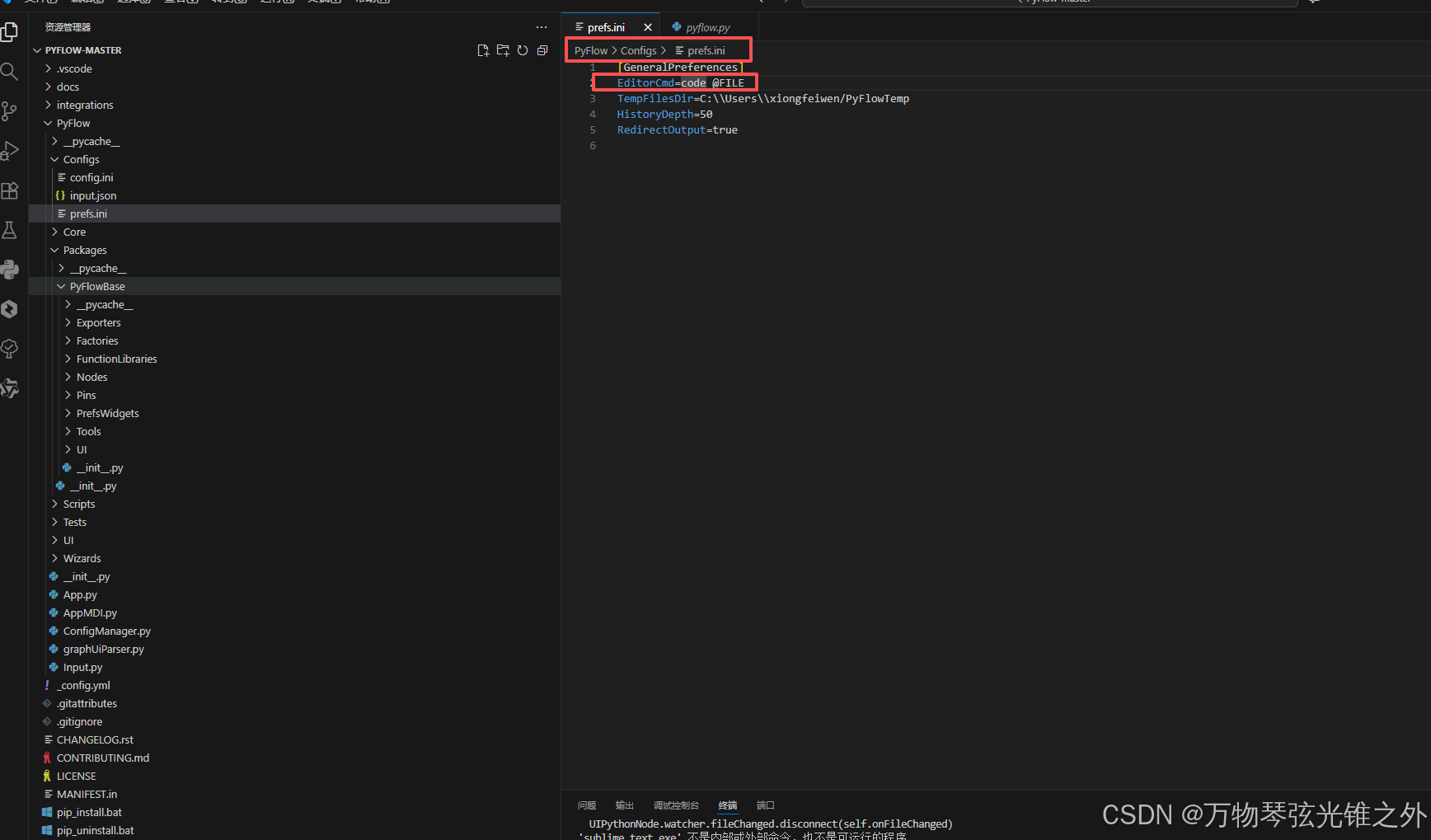Collapse the PyFlow folder

(73, 123)
